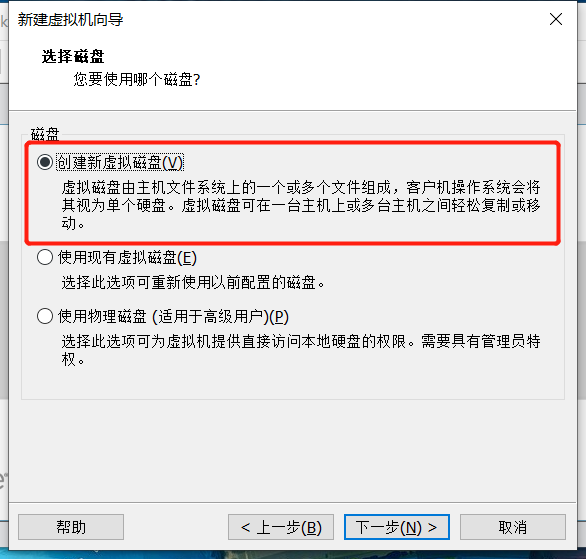Click the physical disk administrator privilege description

click(x=301, y=350)
